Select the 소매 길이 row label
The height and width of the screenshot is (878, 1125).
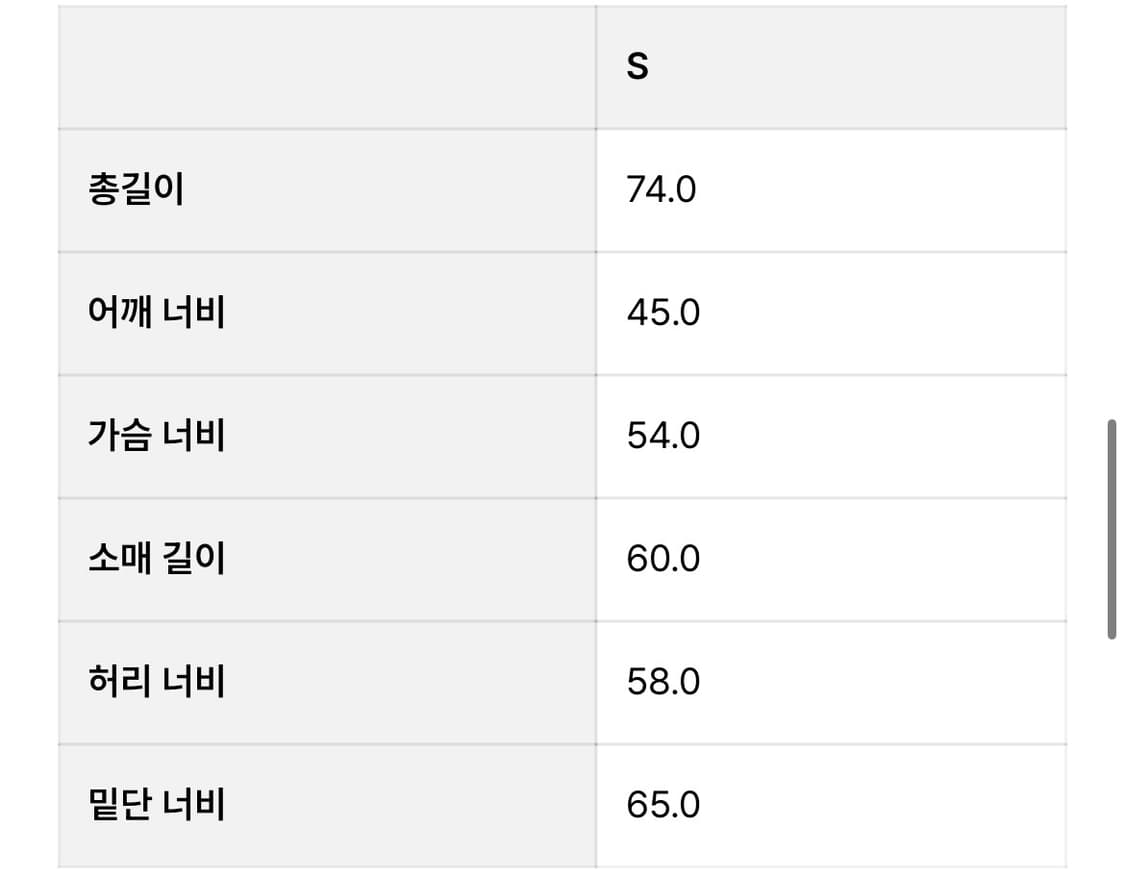[x=156, y=558]
